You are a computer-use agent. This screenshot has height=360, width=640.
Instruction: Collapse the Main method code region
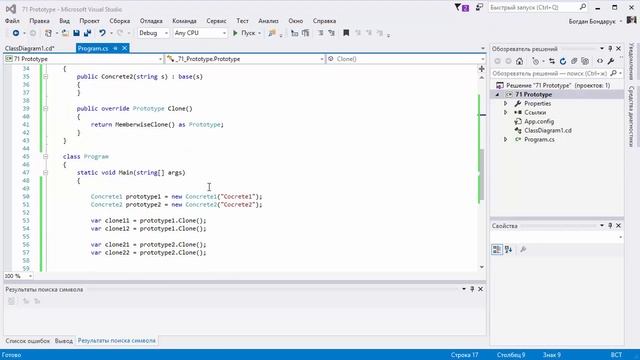(x=45, y=173)
